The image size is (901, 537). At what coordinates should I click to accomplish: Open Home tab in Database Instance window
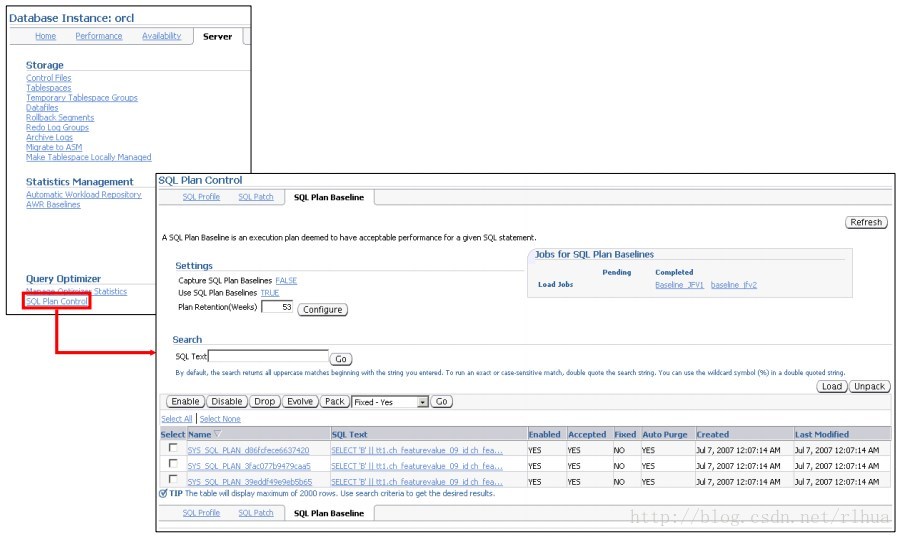(x=45, y=36)
